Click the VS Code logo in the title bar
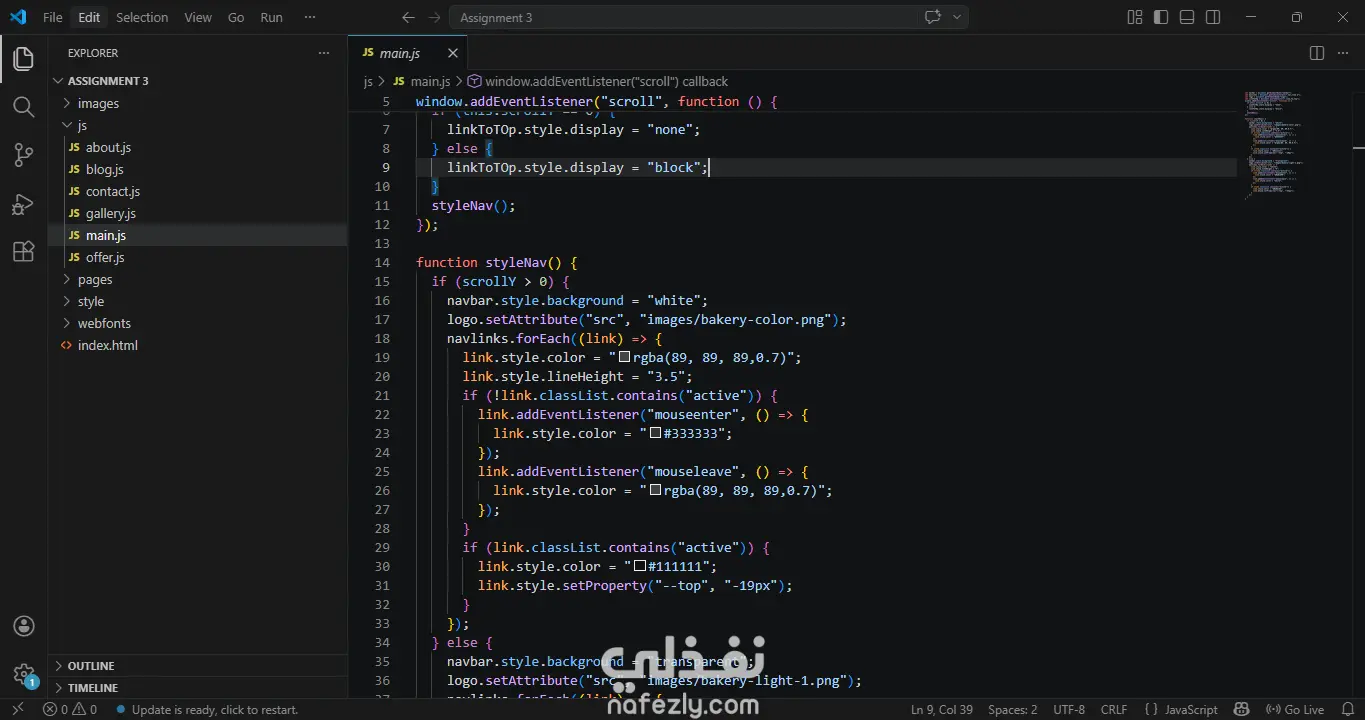Screen dimensions: 1365x720 pyautogui.click(x=18, y=17)
